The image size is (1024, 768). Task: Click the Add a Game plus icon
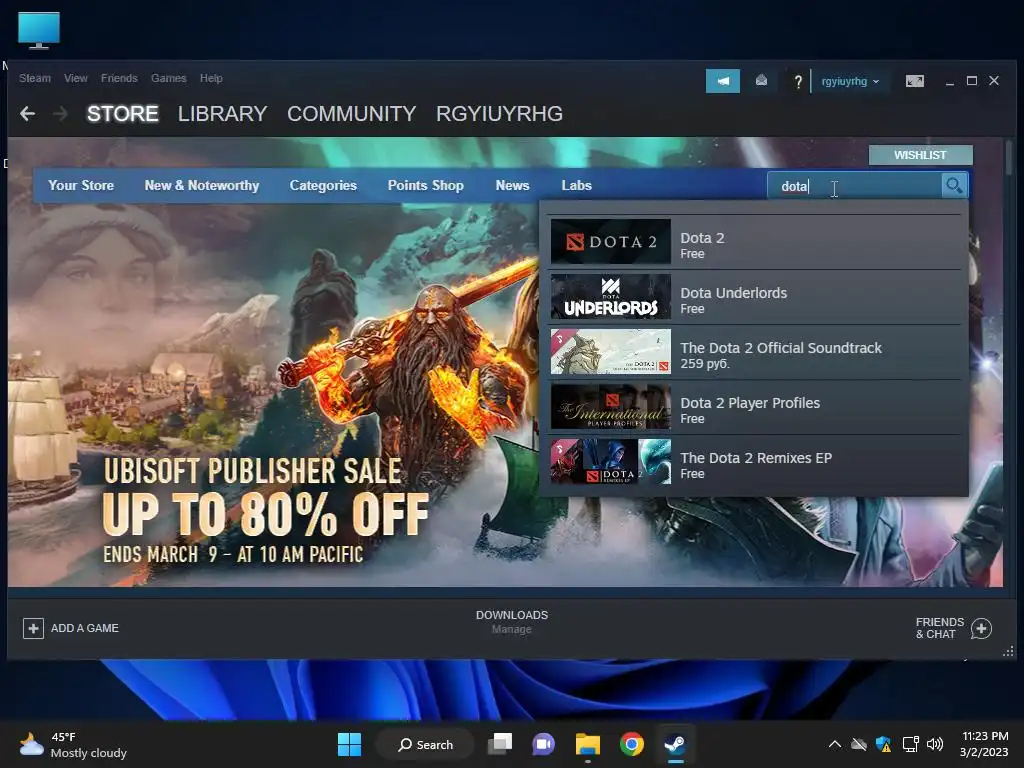33,628
